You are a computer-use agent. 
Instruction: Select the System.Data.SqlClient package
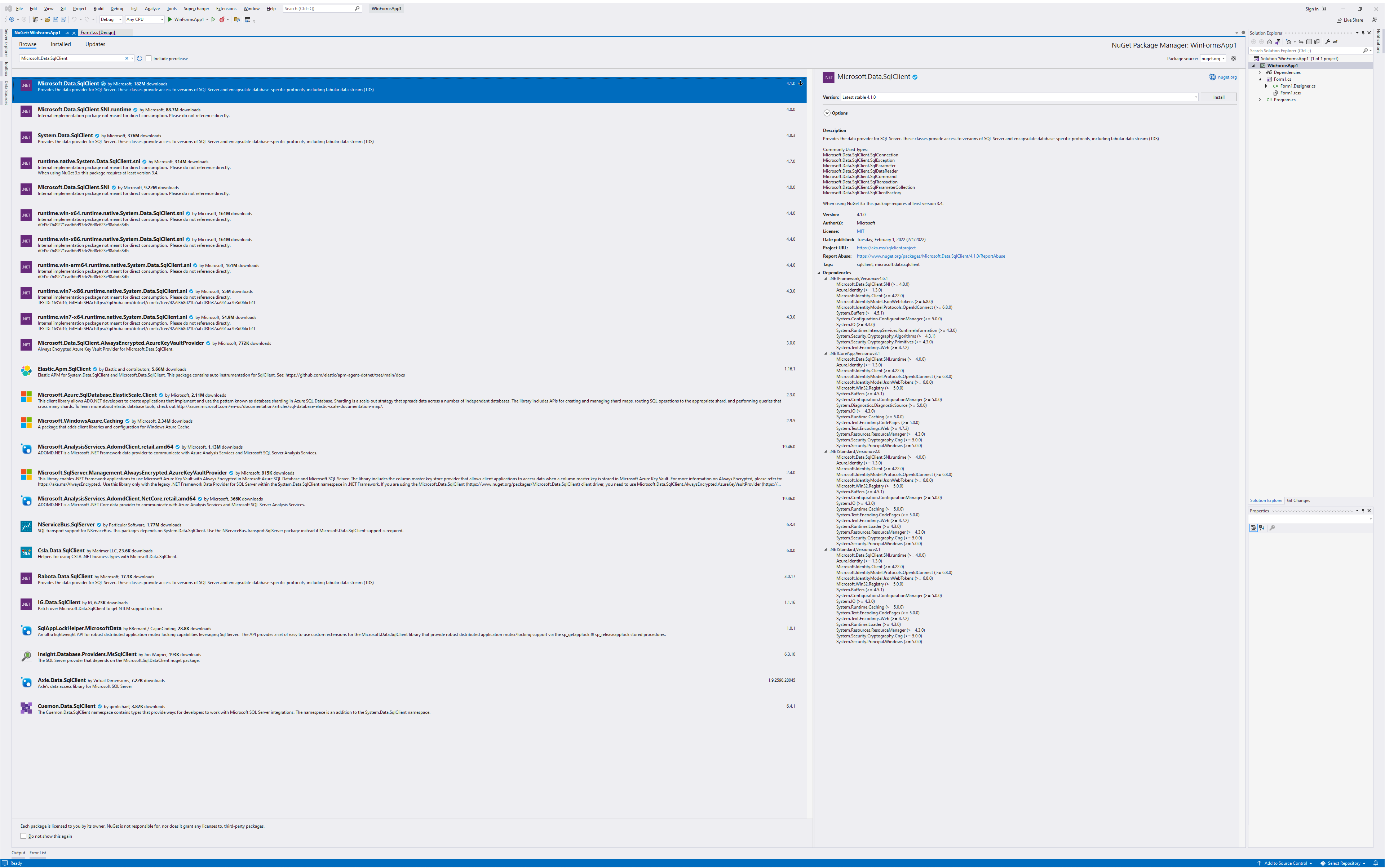point(65,135)
